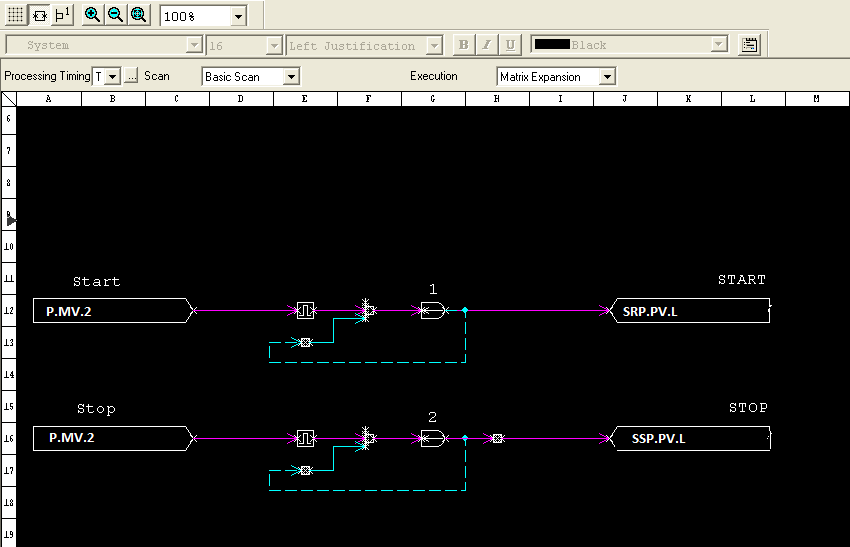Viewport: 850px width, 547px height.
Task: Select the pulse timer element in row 12
Action: point(306,311)
